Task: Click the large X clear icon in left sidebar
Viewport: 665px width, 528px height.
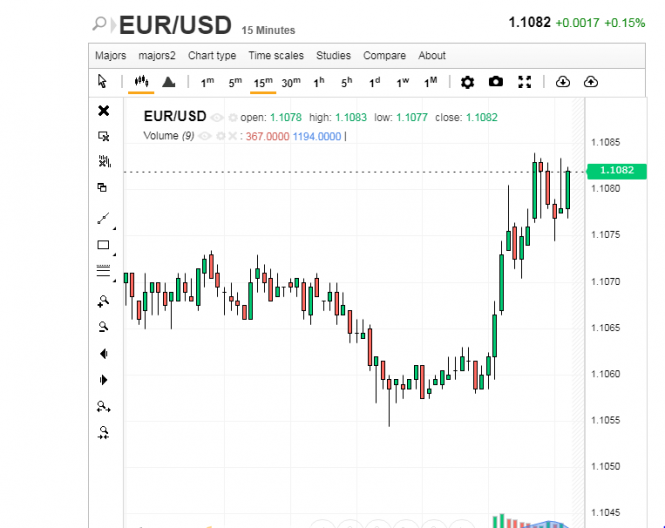Action: tap(103, 111)
